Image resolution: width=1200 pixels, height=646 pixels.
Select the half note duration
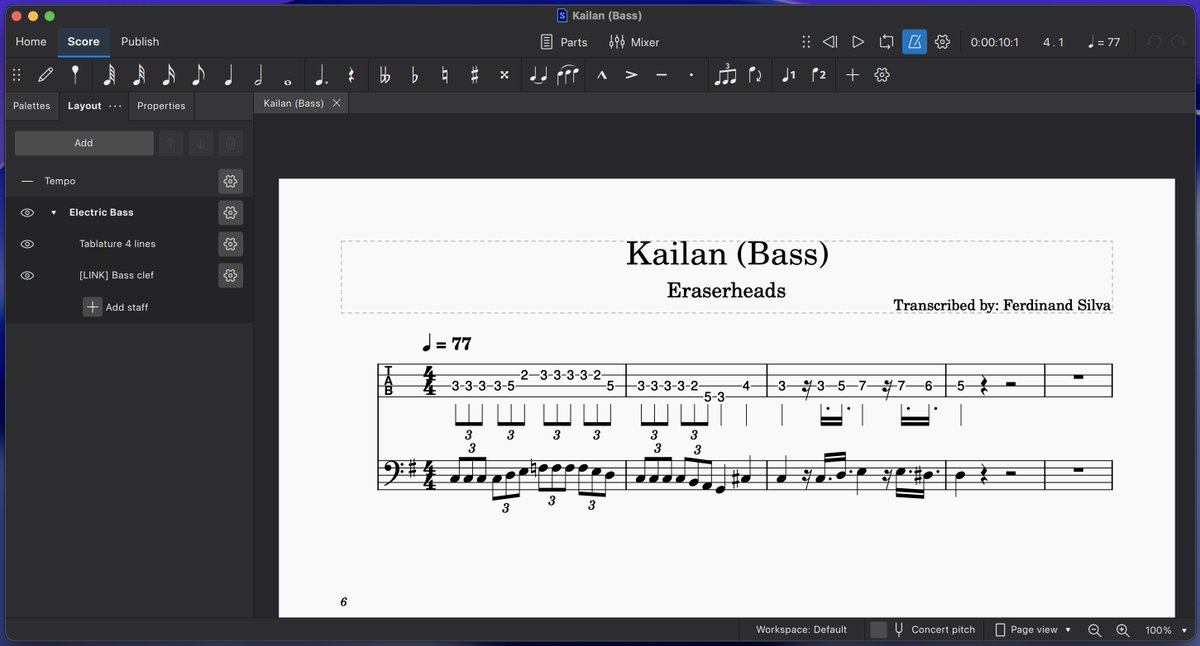pyautogui.click(x=259, y=74)
